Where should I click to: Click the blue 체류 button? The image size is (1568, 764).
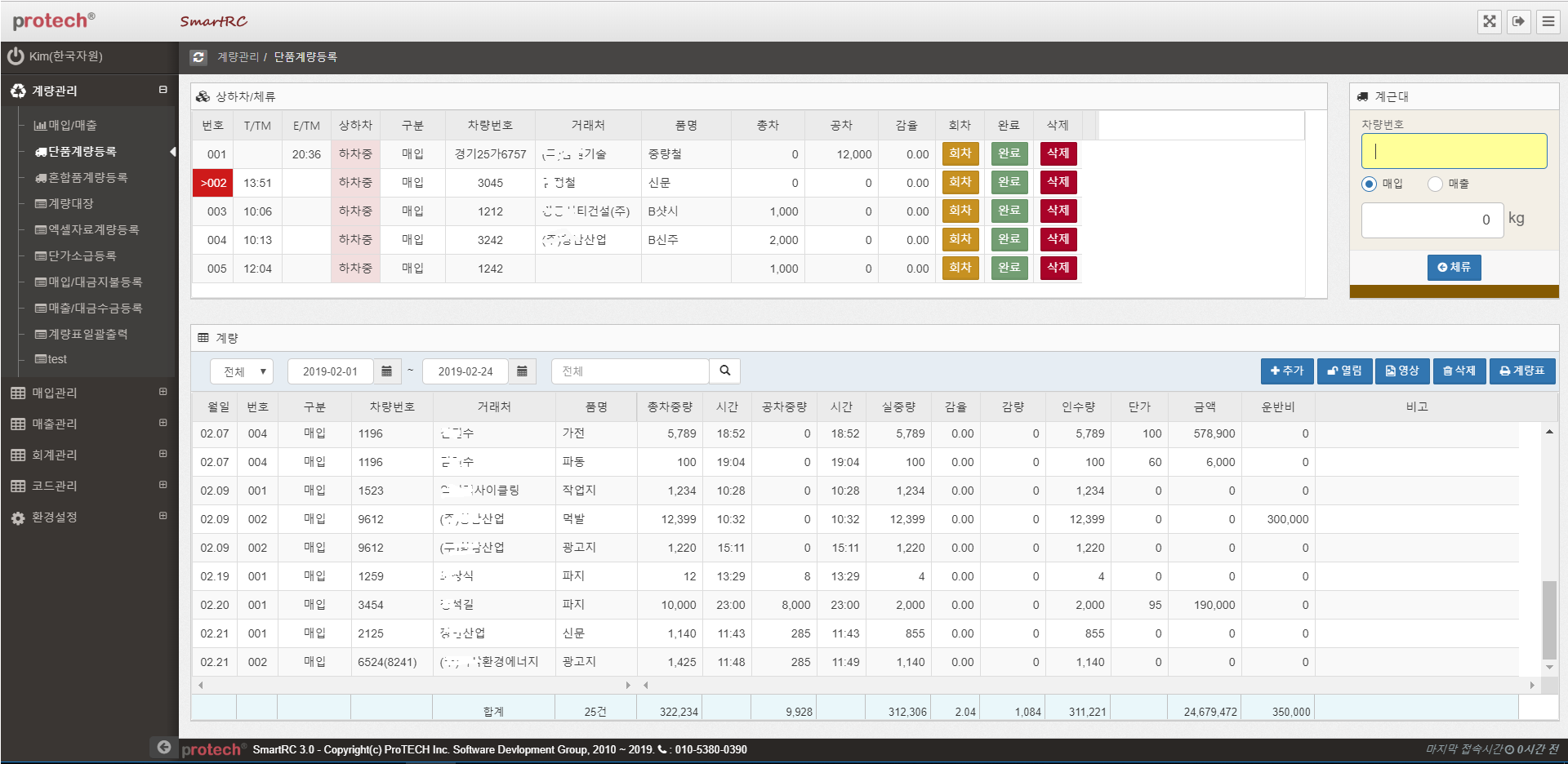click(x=1454, y=267)
